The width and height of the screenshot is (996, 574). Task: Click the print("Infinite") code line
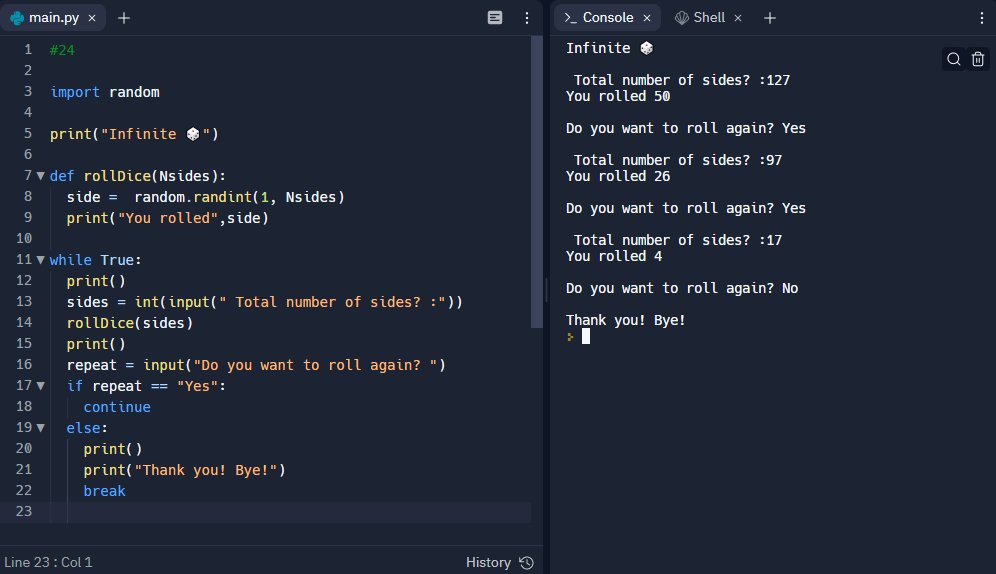(134, 134)
